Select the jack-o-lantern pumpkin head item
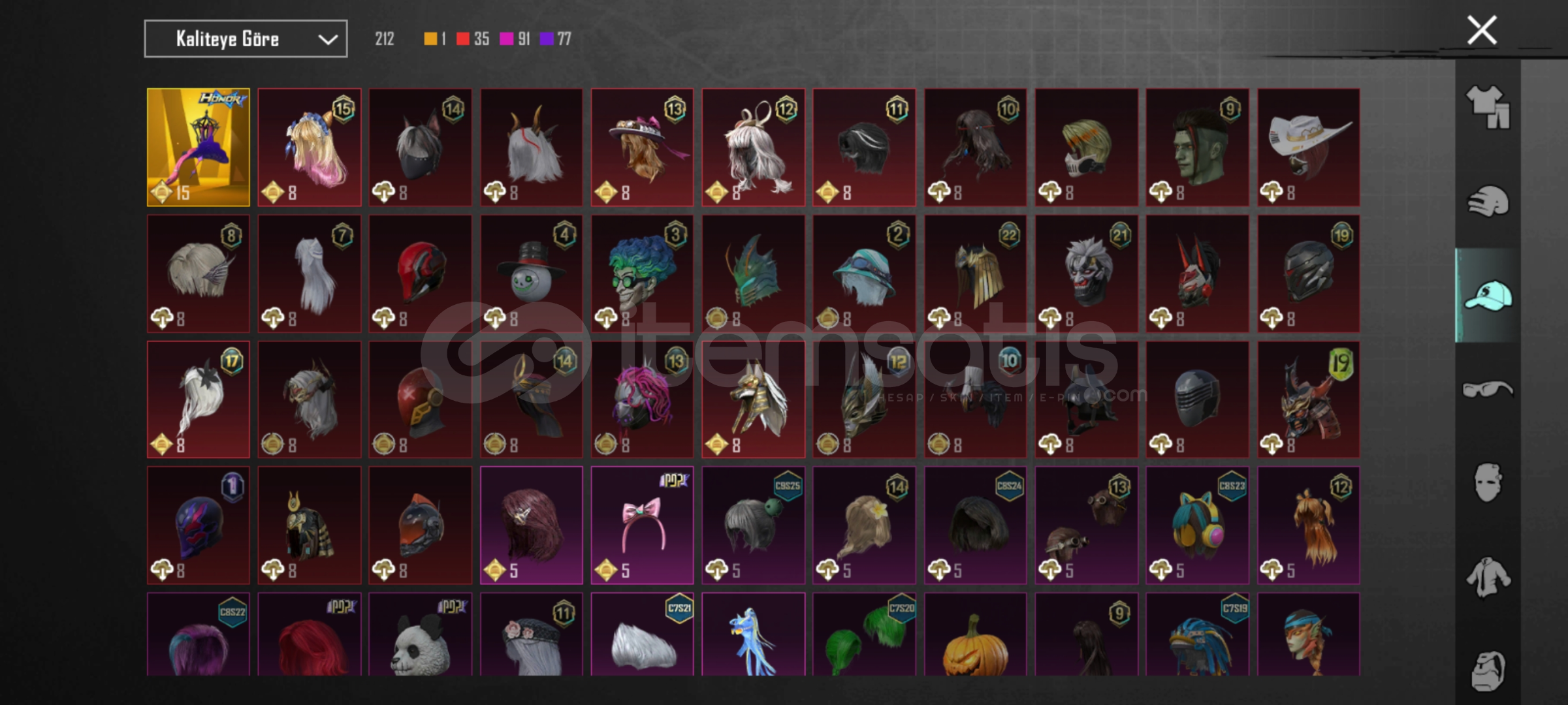This screenshot has width=1568, height=705. pyautogui.click(x=976, y=634)
